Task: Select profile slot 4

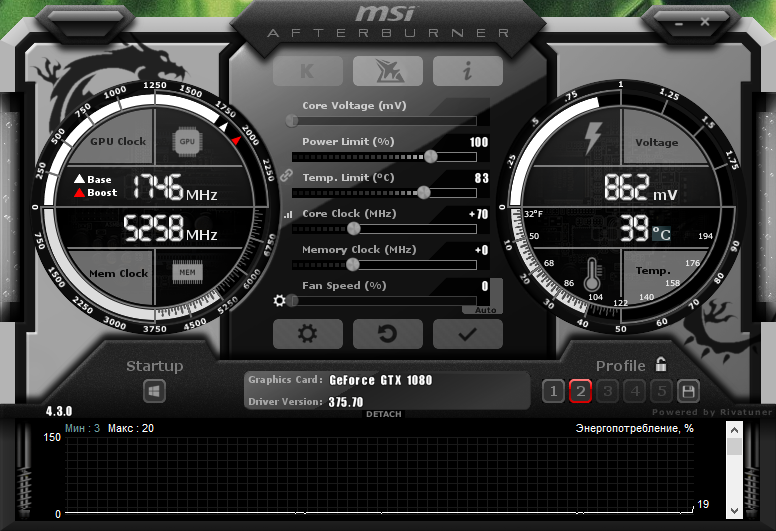Action: point(635,391)
